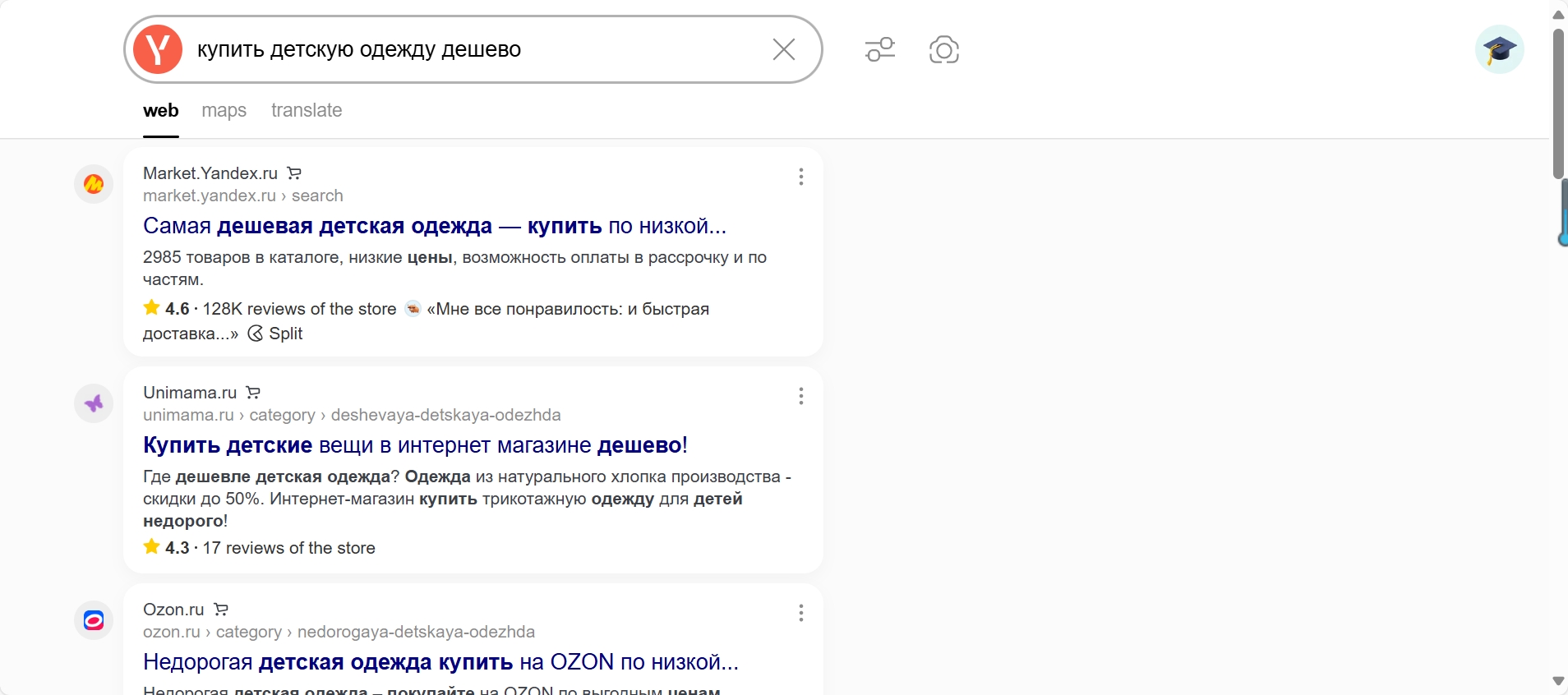The height and width of the screenshot is (695, 1568).
Task: Click the shopping cart icon next to Ozon.ru
Action: click(x=221, y=610)
